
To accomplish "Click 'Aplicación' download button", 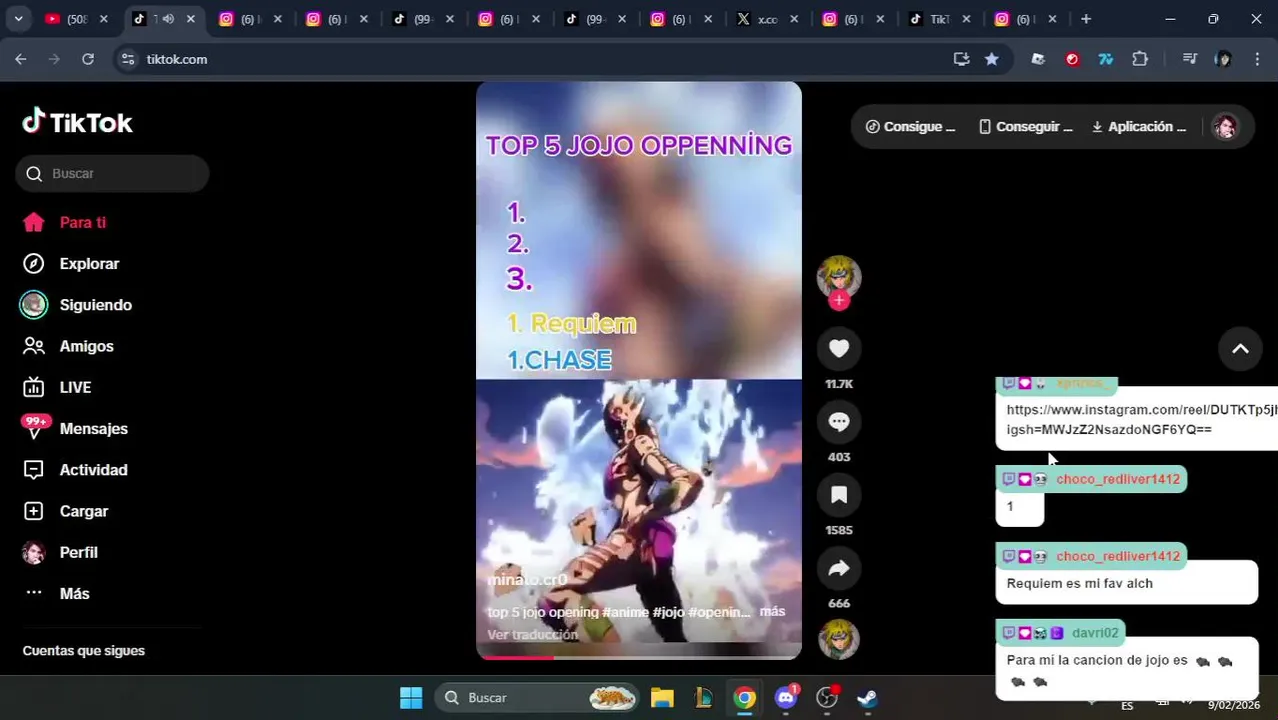I will (x=1138, y=127).
